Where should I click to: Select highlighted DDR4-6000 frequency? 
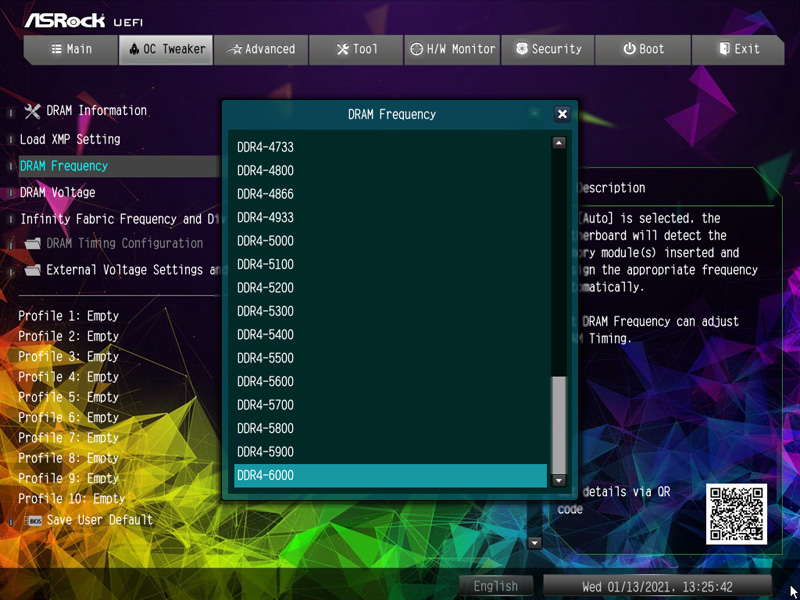390,476
